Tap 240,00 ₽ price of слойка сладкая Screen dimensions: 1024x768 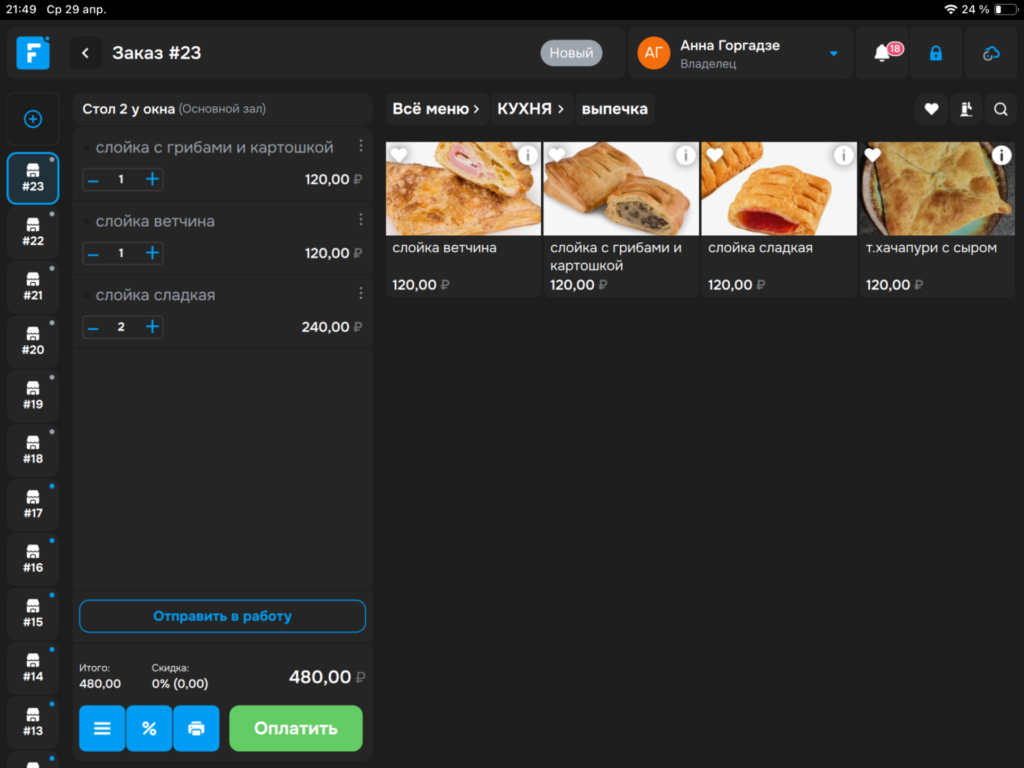click(331, 327)
